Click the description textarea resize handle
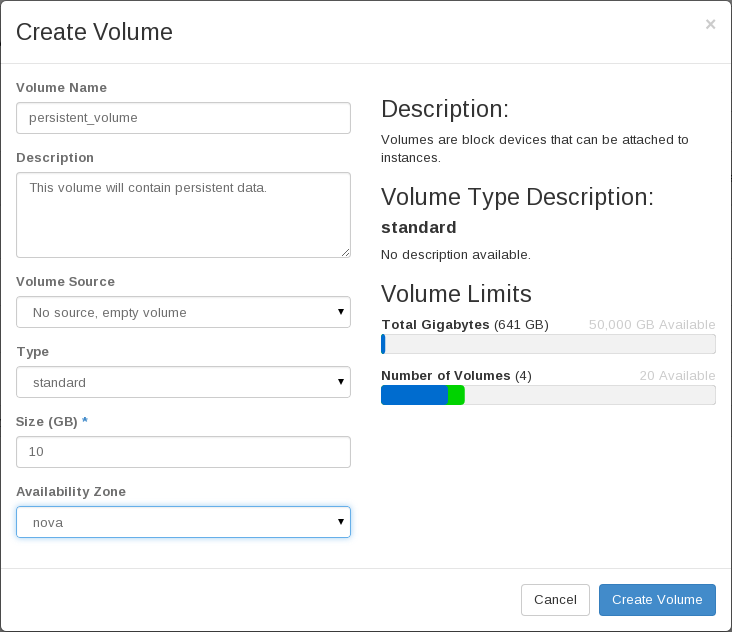This screenshot has width=732, height=632. click(x=345, y=253)
